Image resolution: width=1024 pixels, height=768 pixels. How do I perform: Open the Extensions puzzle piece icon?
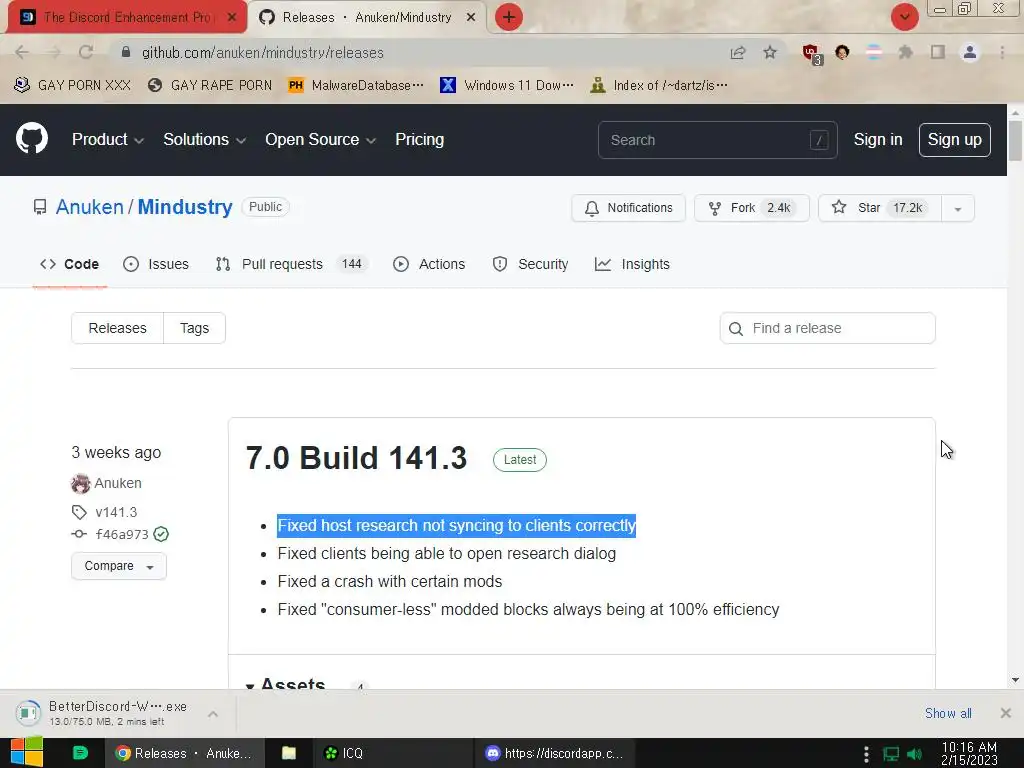point(906,52)
